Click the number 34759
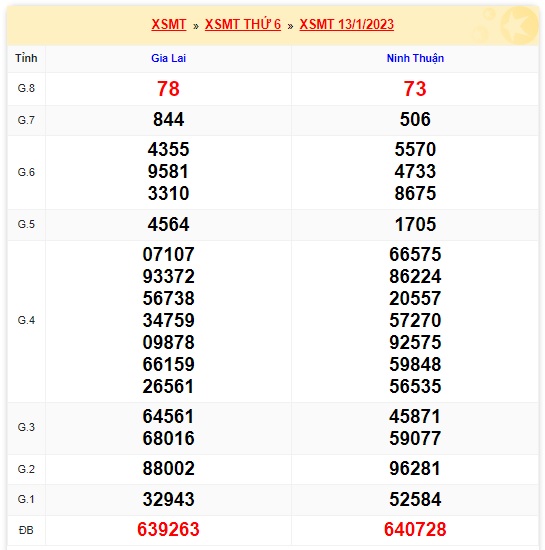Screen dimensions: 545x550 168,321
